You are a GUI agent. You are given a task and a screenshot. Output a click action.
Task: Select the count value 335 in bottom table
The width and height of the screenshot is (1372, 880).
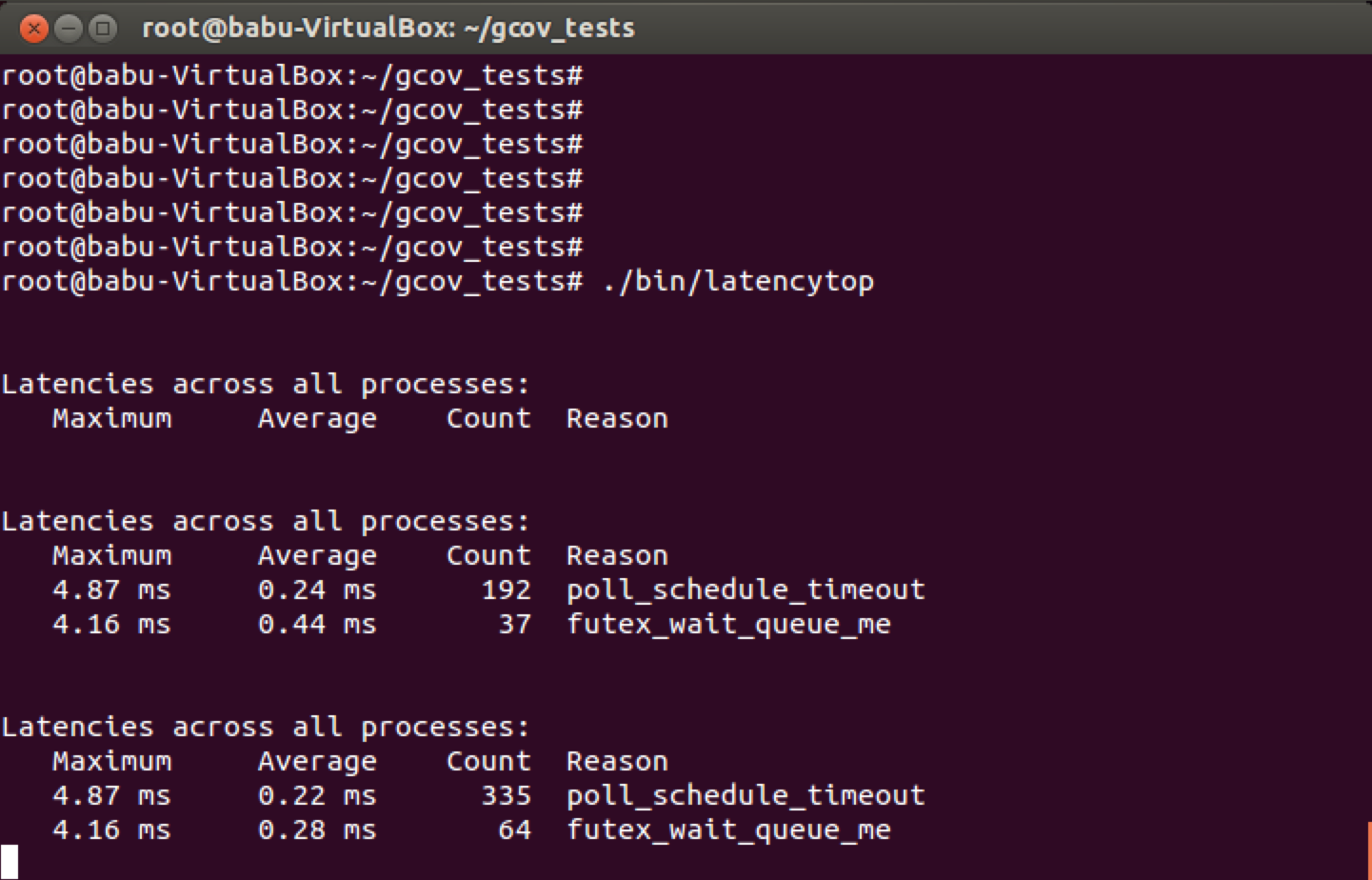508,795
